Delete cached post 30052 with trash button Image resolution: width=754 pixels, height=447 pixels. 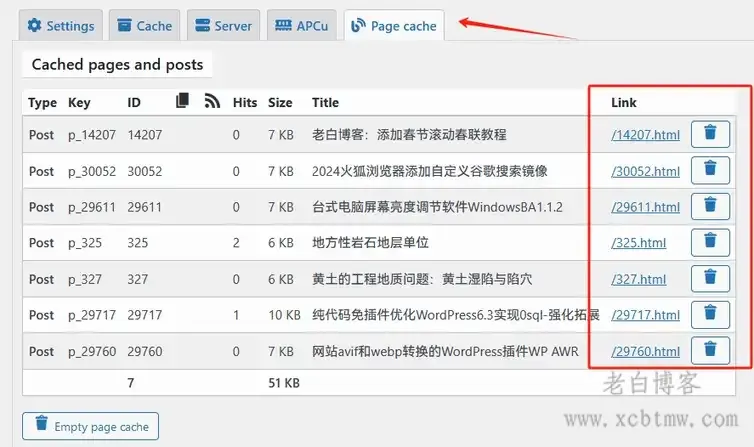click(x=710, y=170)
